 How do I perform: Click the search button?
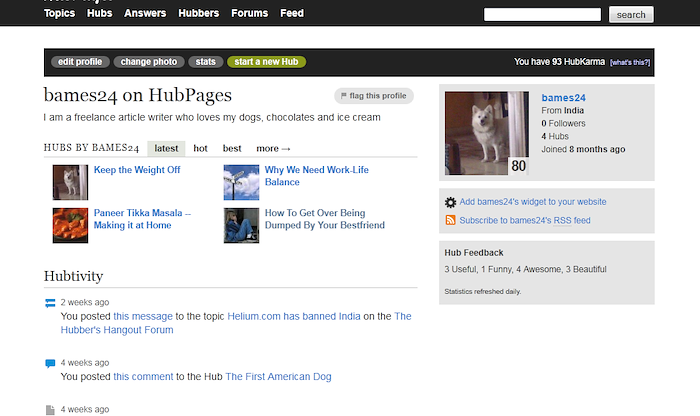(631, 15)
